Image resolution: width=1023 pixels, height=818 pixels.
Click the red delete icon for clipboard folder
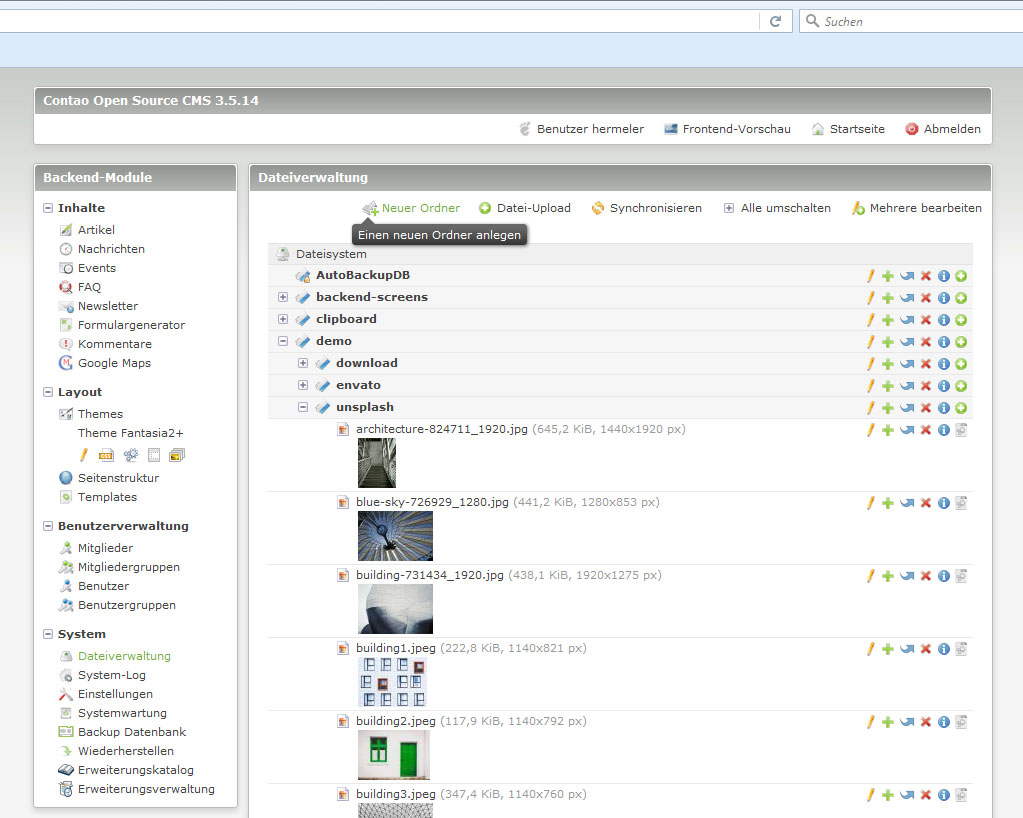[926, 320]
